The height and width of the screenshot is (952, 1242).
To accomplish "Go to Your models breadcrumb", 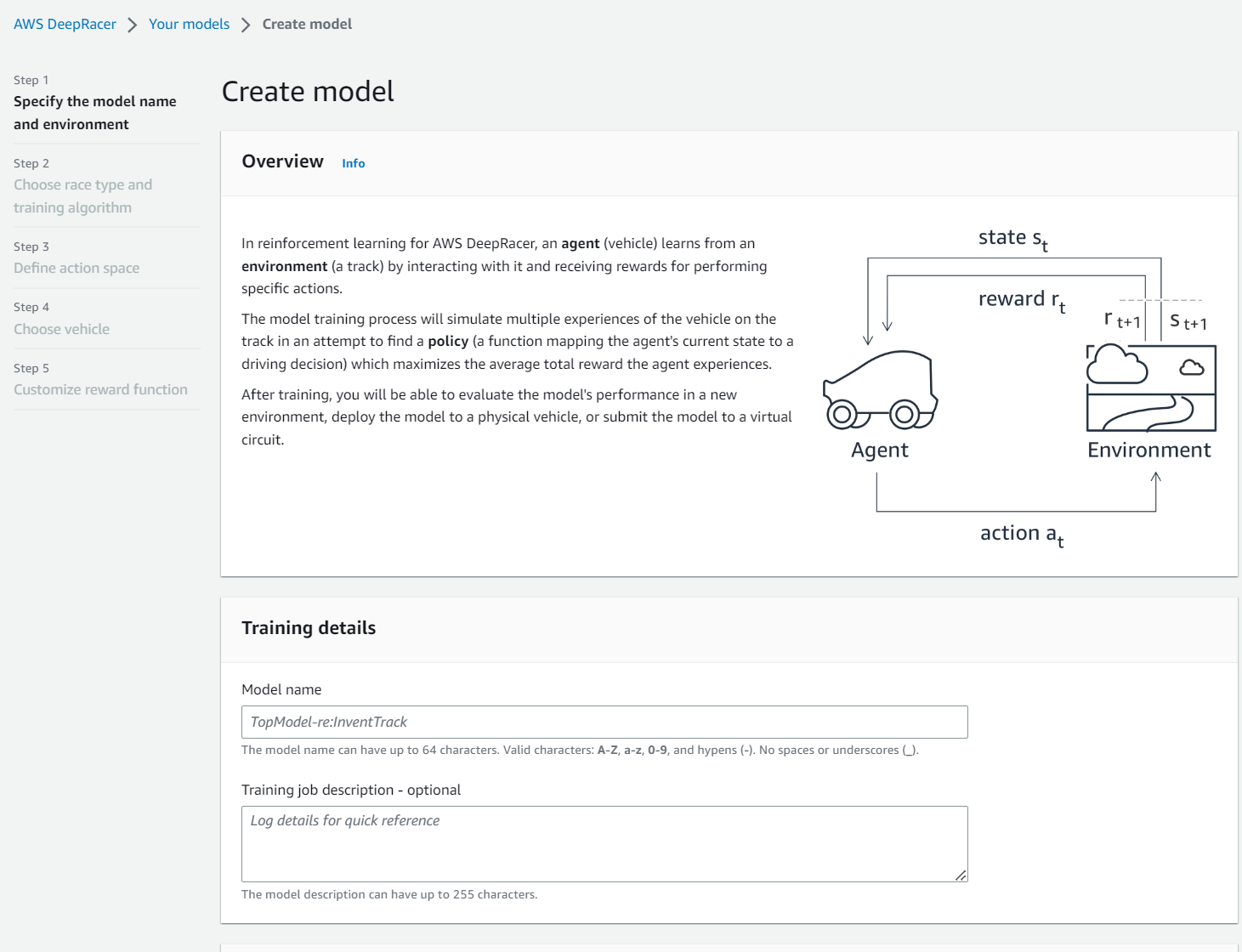I will (189, 24).
